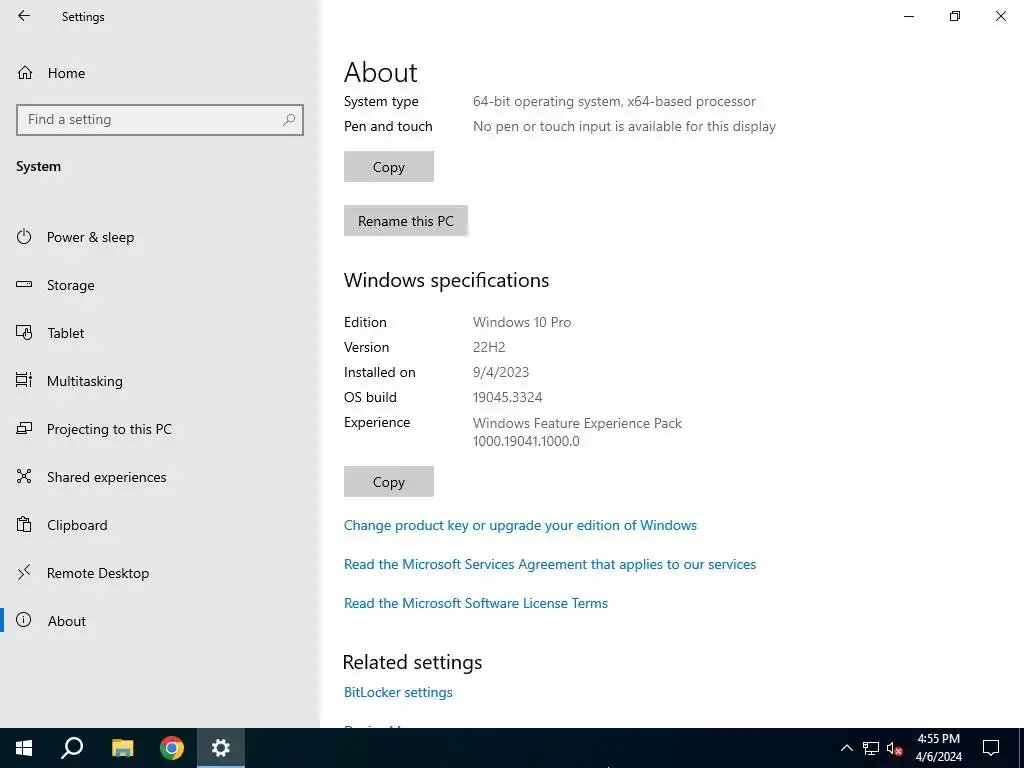This screenshot has height=768, width=1024.
Task: Focus the Find a setting search box
Action: (x=160, y=120)
